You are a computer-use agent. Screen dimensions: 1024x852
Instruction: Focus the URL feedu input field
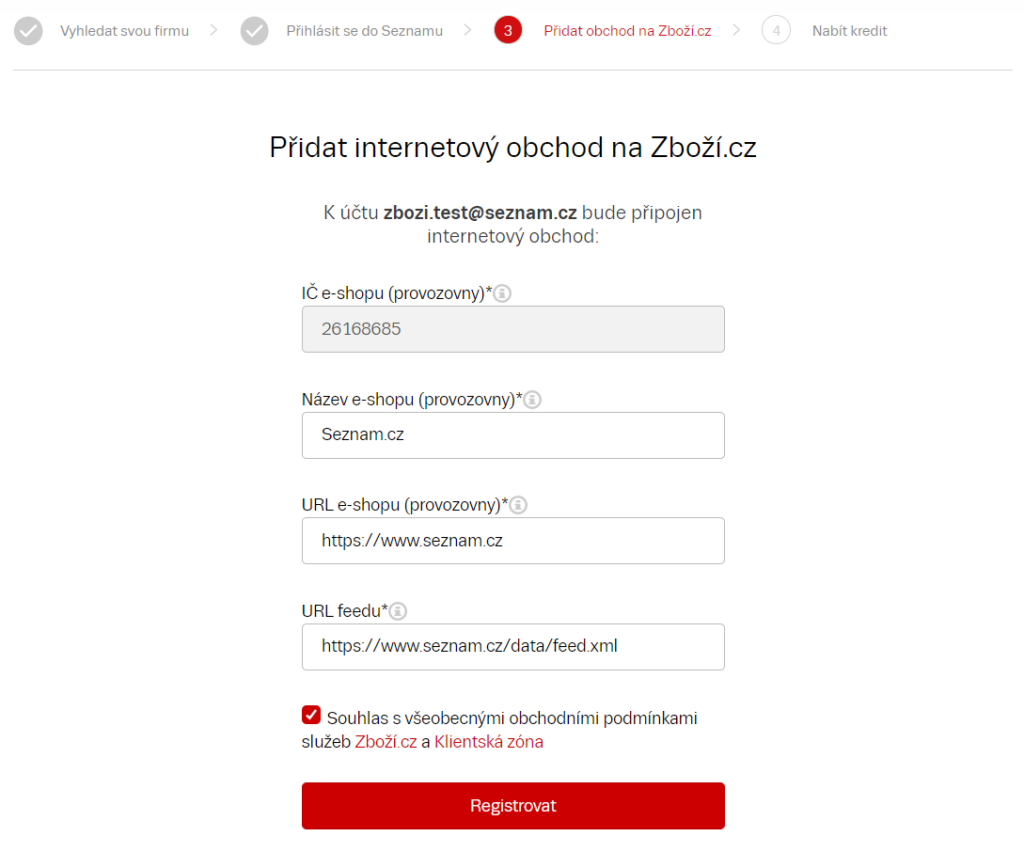pyautogui.click(x=513, y=647)
